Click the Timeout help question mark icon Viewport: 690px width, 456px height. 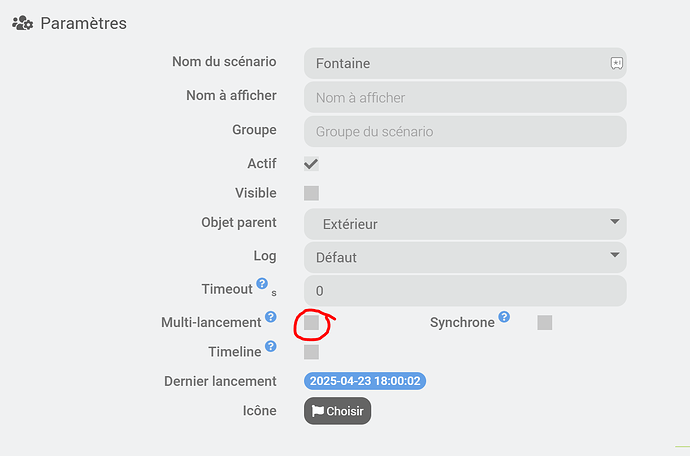pyautogui.click(x=262, y=285)
